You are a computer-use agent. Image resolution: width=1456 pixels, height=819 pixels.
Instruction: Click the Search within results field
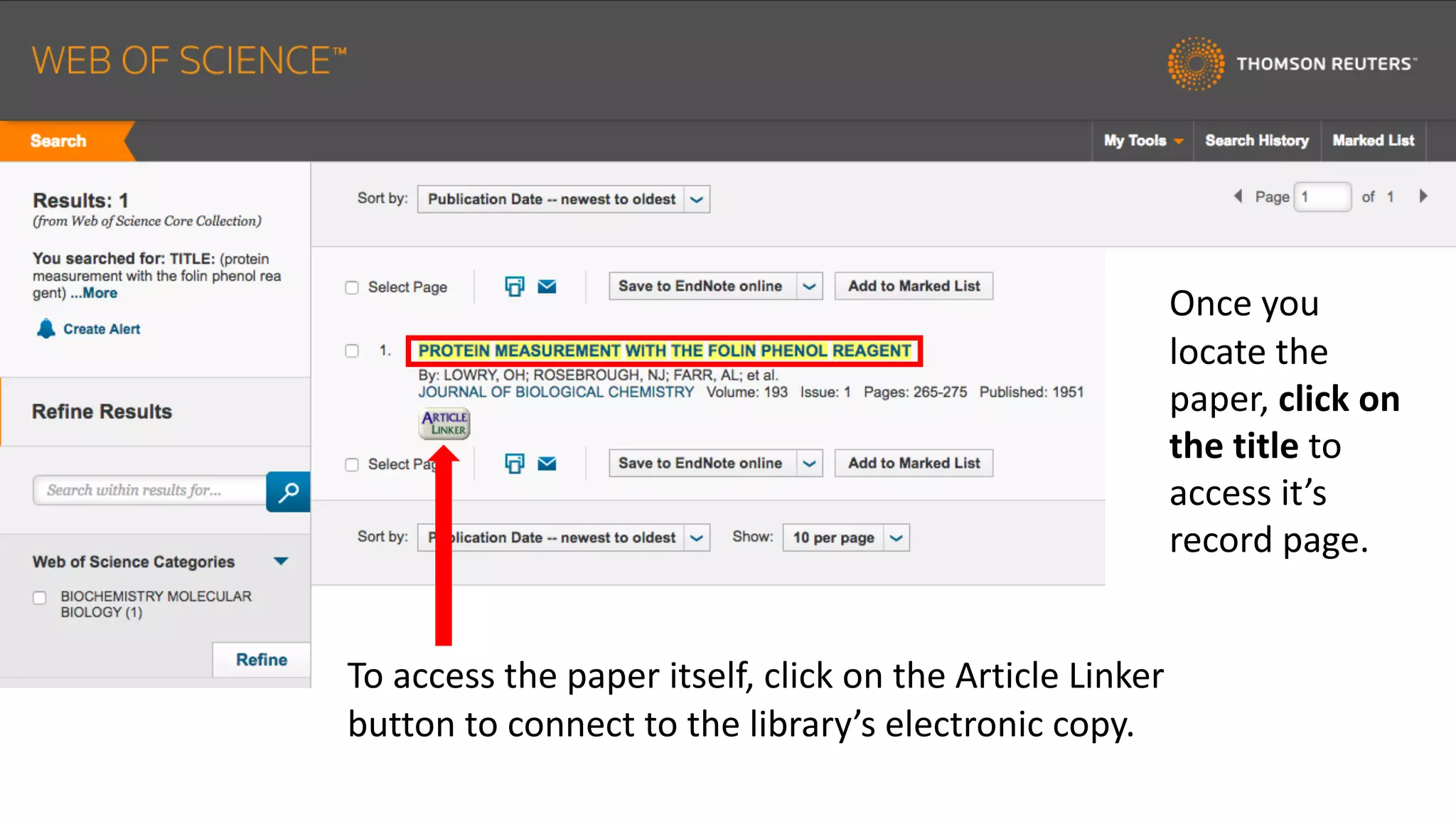pos(149,491)
